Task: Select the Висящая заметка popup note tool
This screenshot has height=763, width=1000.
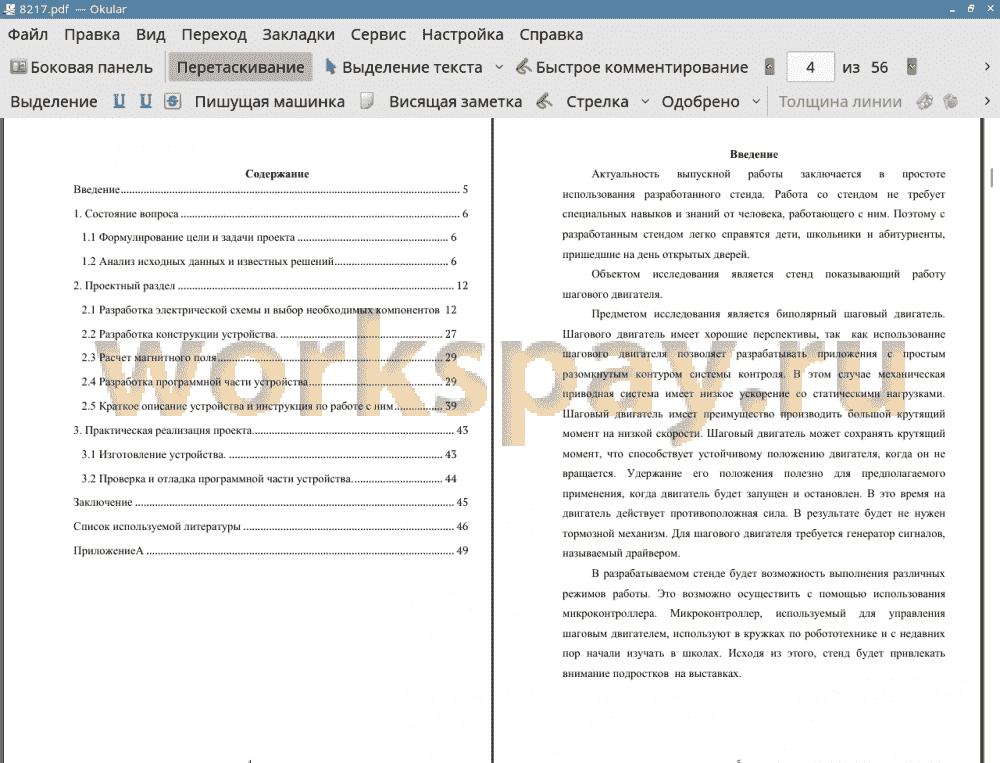Action: (455, 101)
